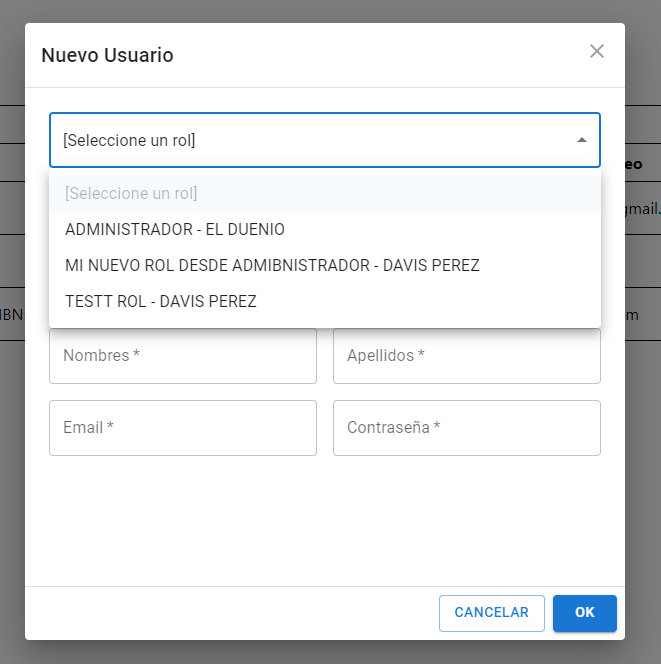Focus the Email input field
Image resolution: width=661 pixels, height=664 pixels.
[182, 428]
